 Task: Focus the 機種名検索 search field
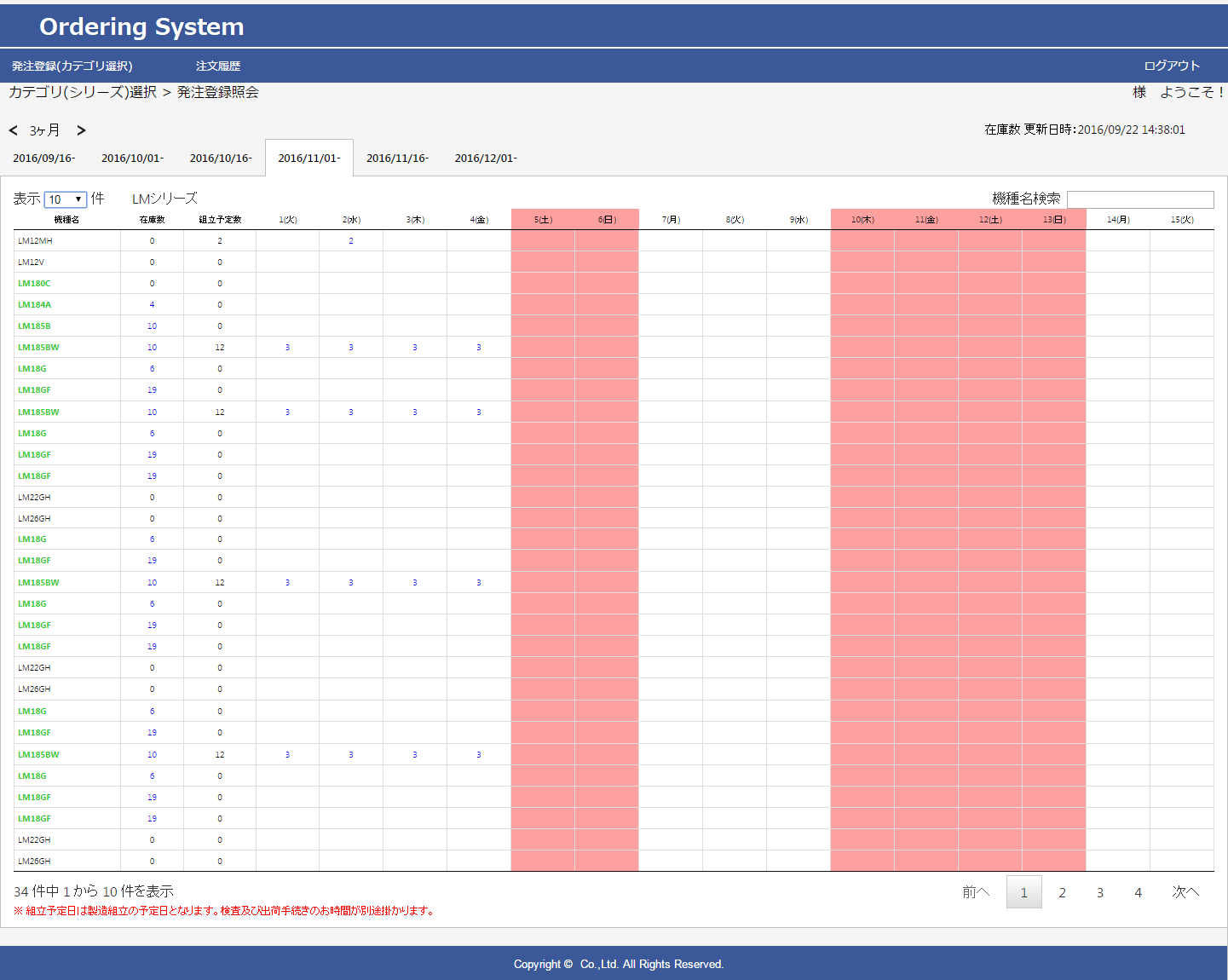(x=1140, y=199)
